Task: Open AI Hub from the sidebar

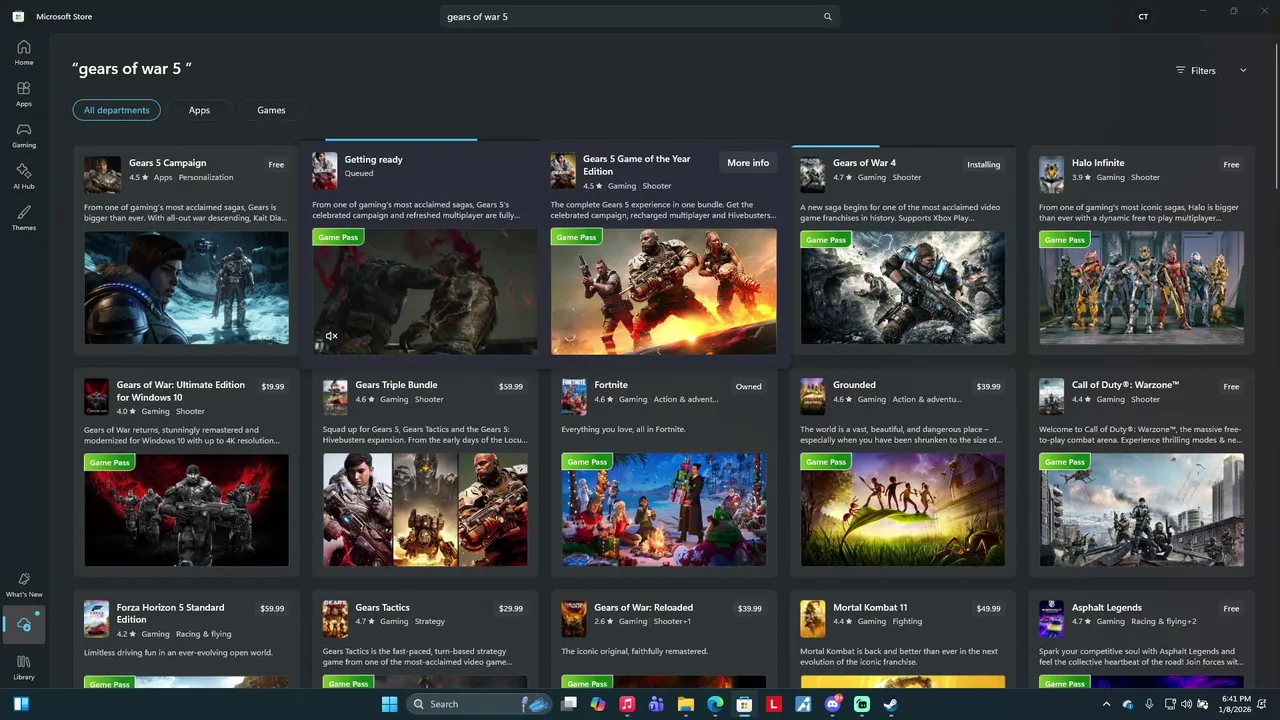Action: pyautogui.click(x=24, y=177)
